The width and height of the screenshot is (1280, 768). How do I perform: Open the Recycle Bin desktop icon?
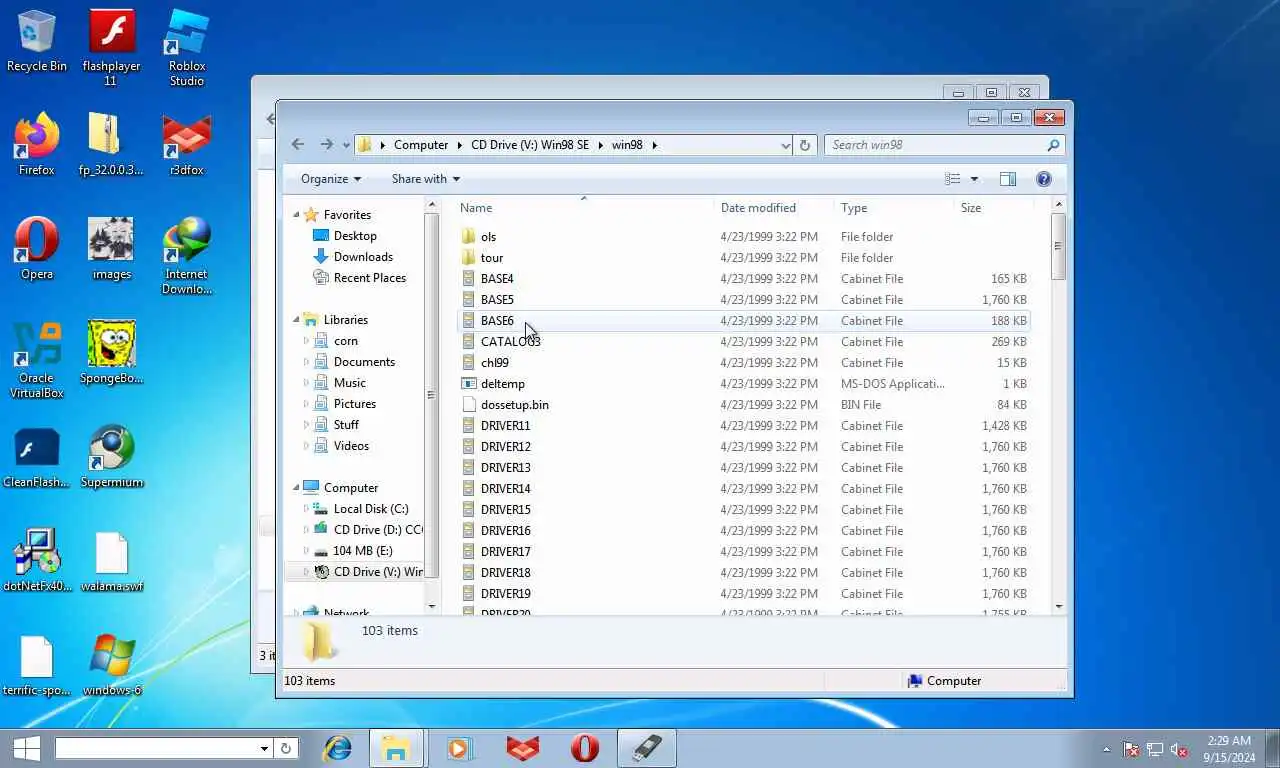(x=37, y=40)
